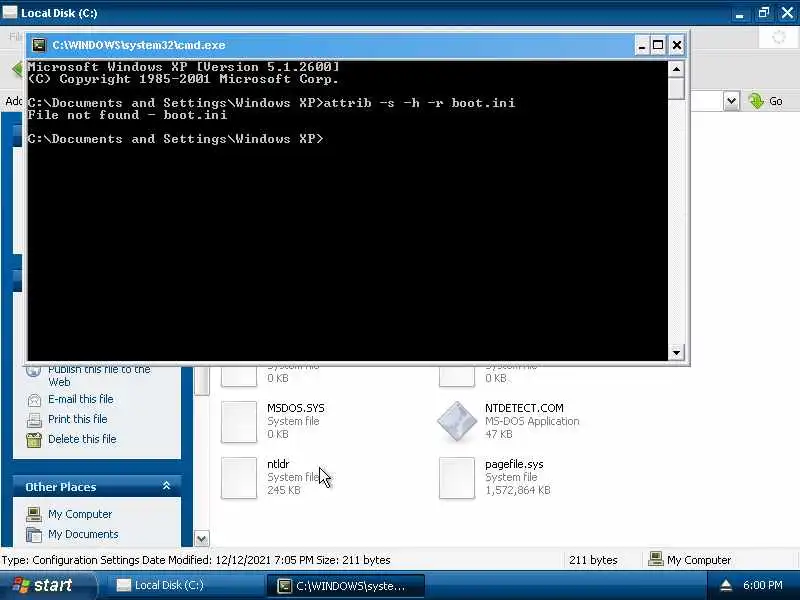Switch to cmd.exe taskbar button
The width and height of the screenshot is (800, 600).
click(345, 586)
